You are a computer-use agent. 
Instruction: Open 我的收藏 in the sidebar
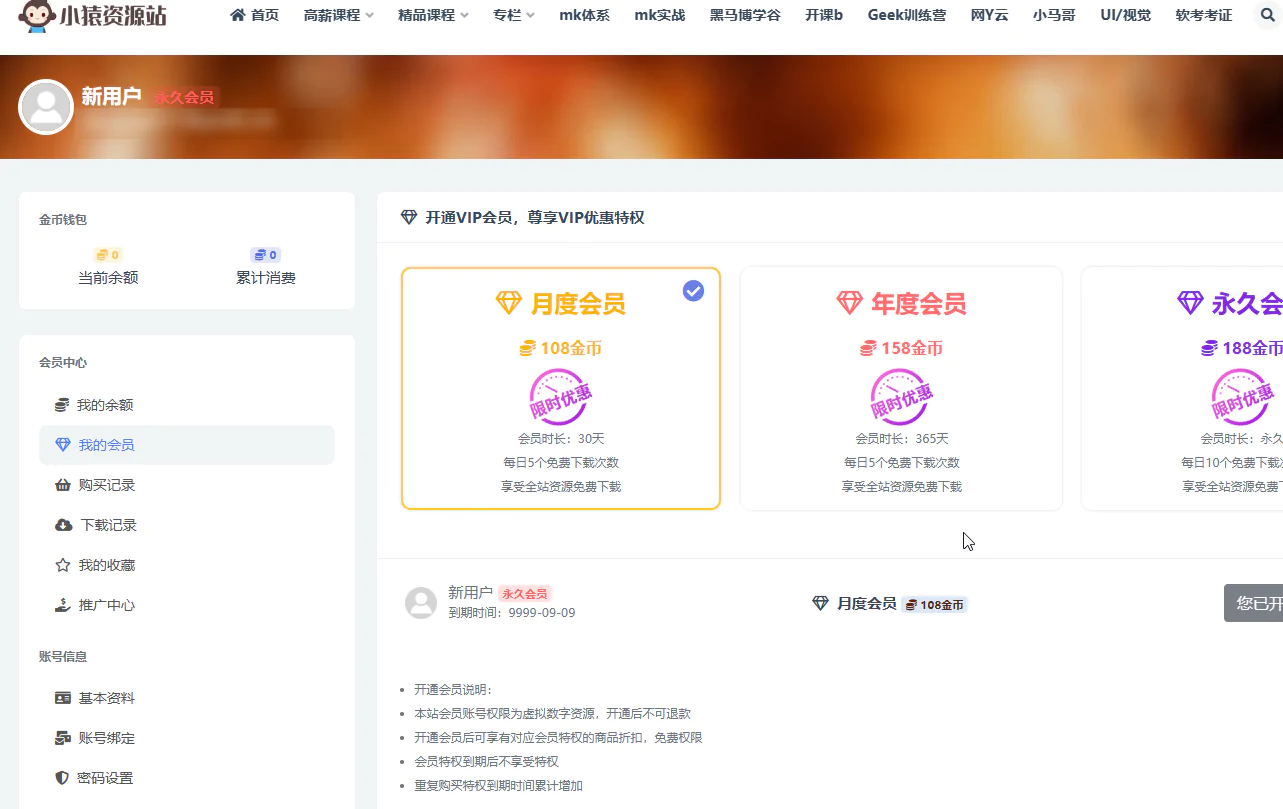187,565
